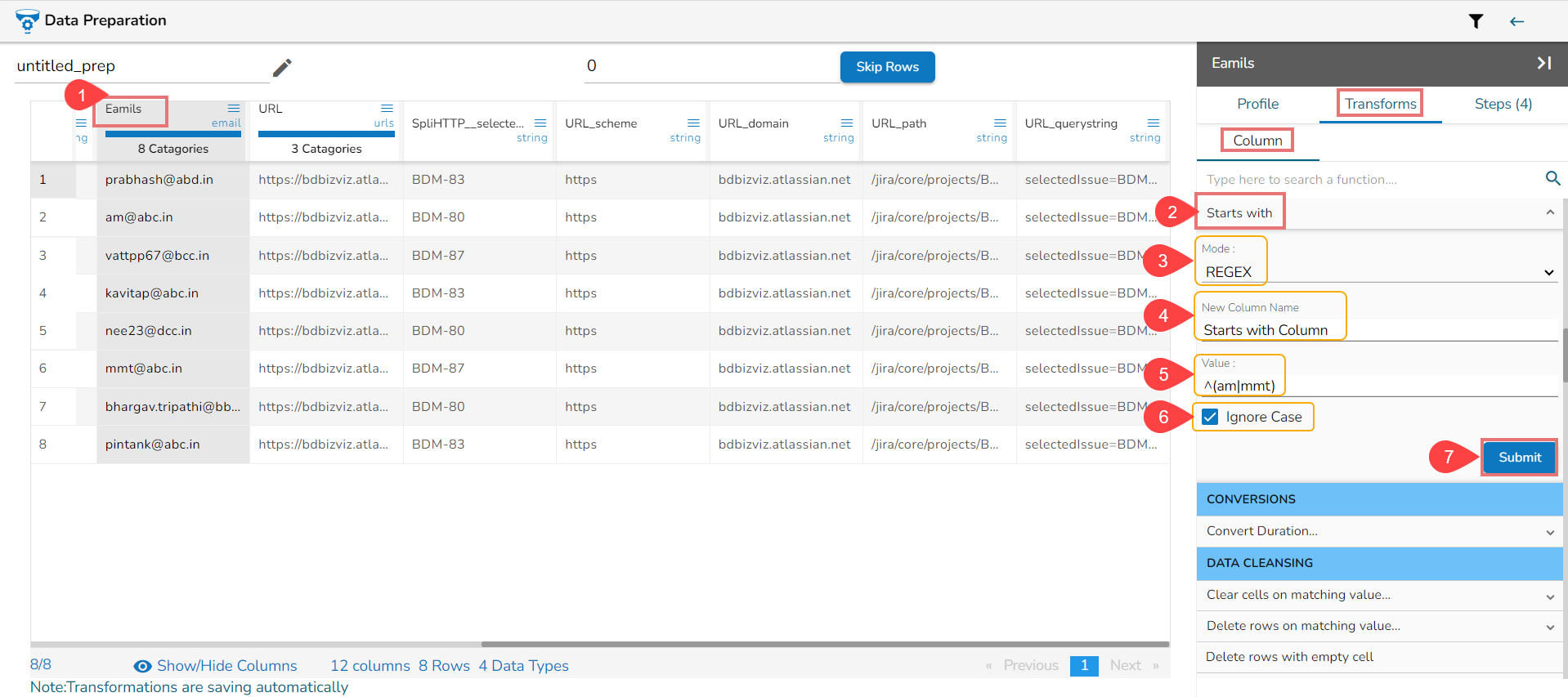Open the Steps (4) tab
1568x697 pixels.
(1503, 104)
